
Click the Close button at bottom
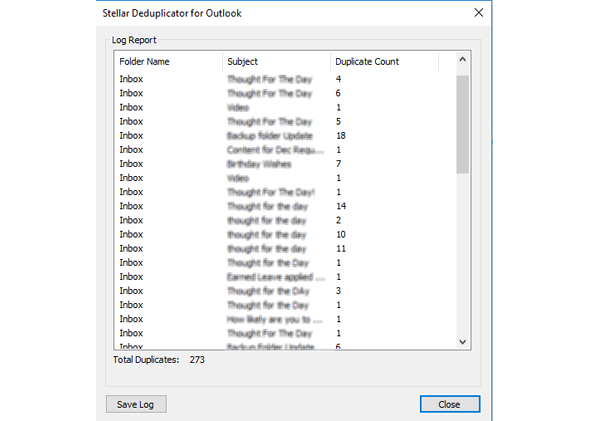tap(450, 404)
